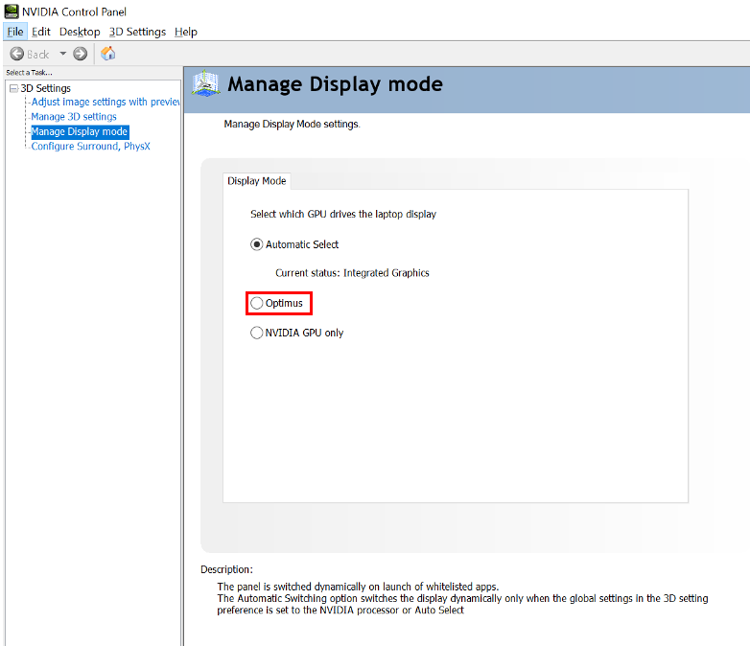Open Adjust image settings with preview
Screen dimensions: 750x646
[105, 102]
